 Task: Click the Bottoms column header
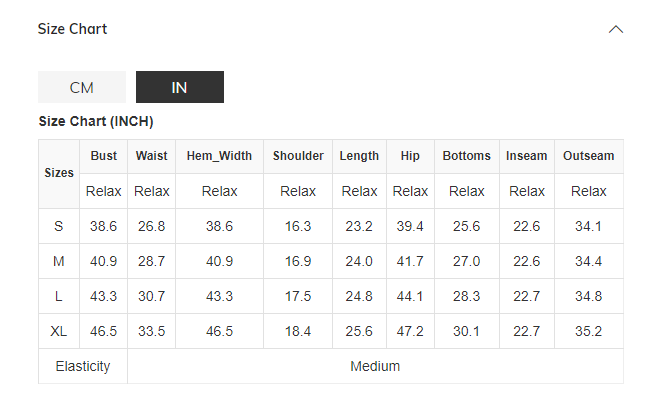(x=467, y=156)
